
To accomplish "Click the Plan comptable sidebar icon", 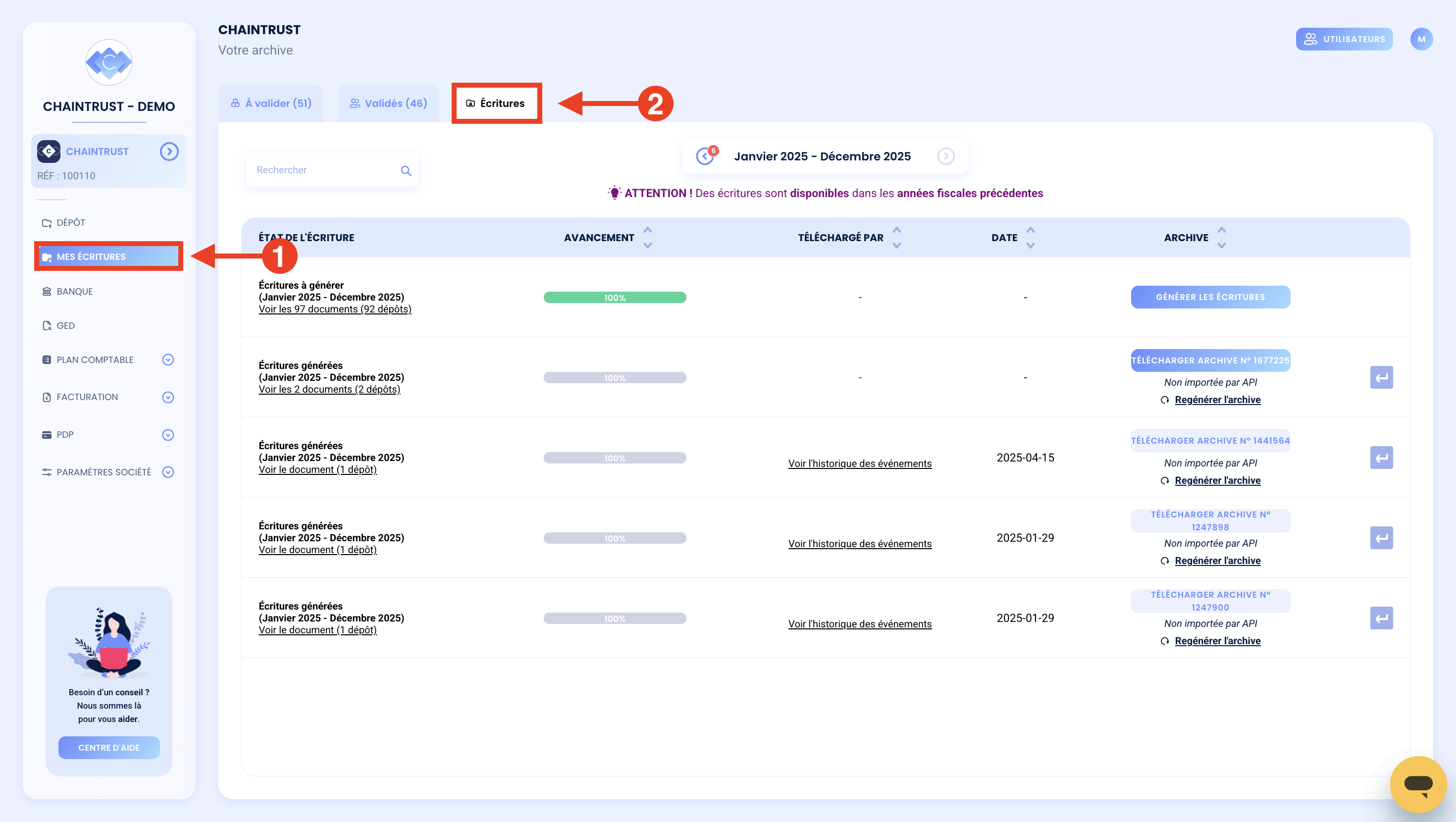I will tap(47, 360).
